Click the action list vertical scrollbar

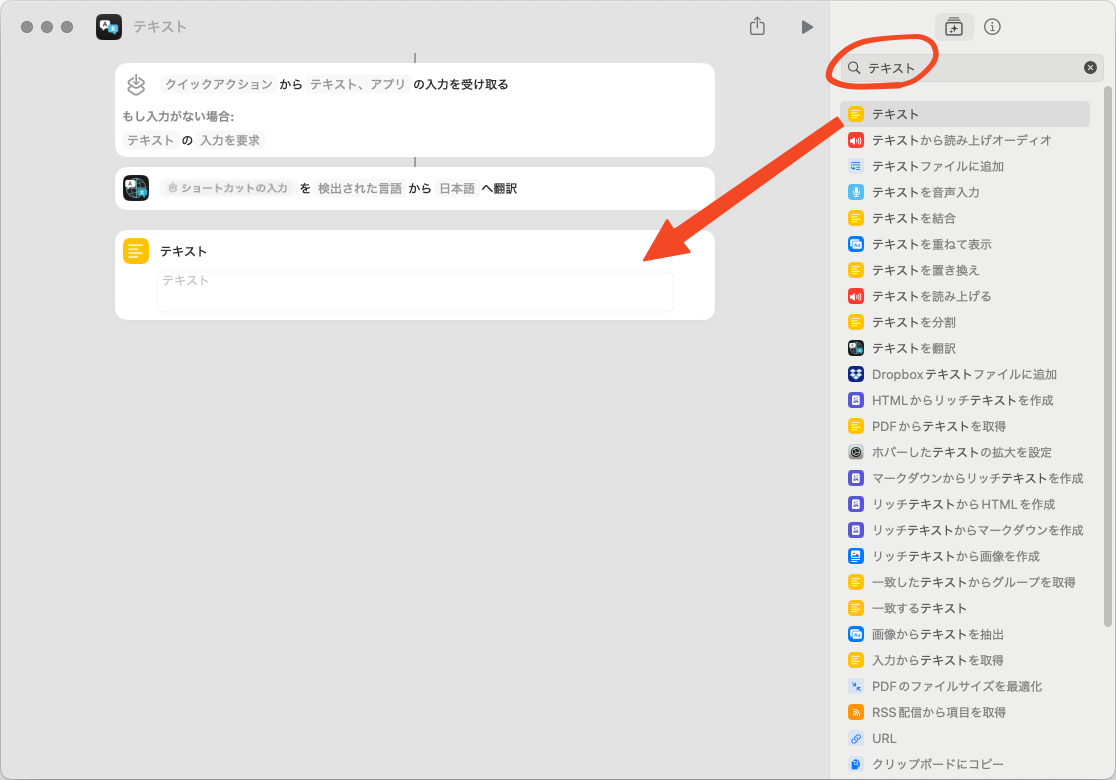[x=1107, y=356]
